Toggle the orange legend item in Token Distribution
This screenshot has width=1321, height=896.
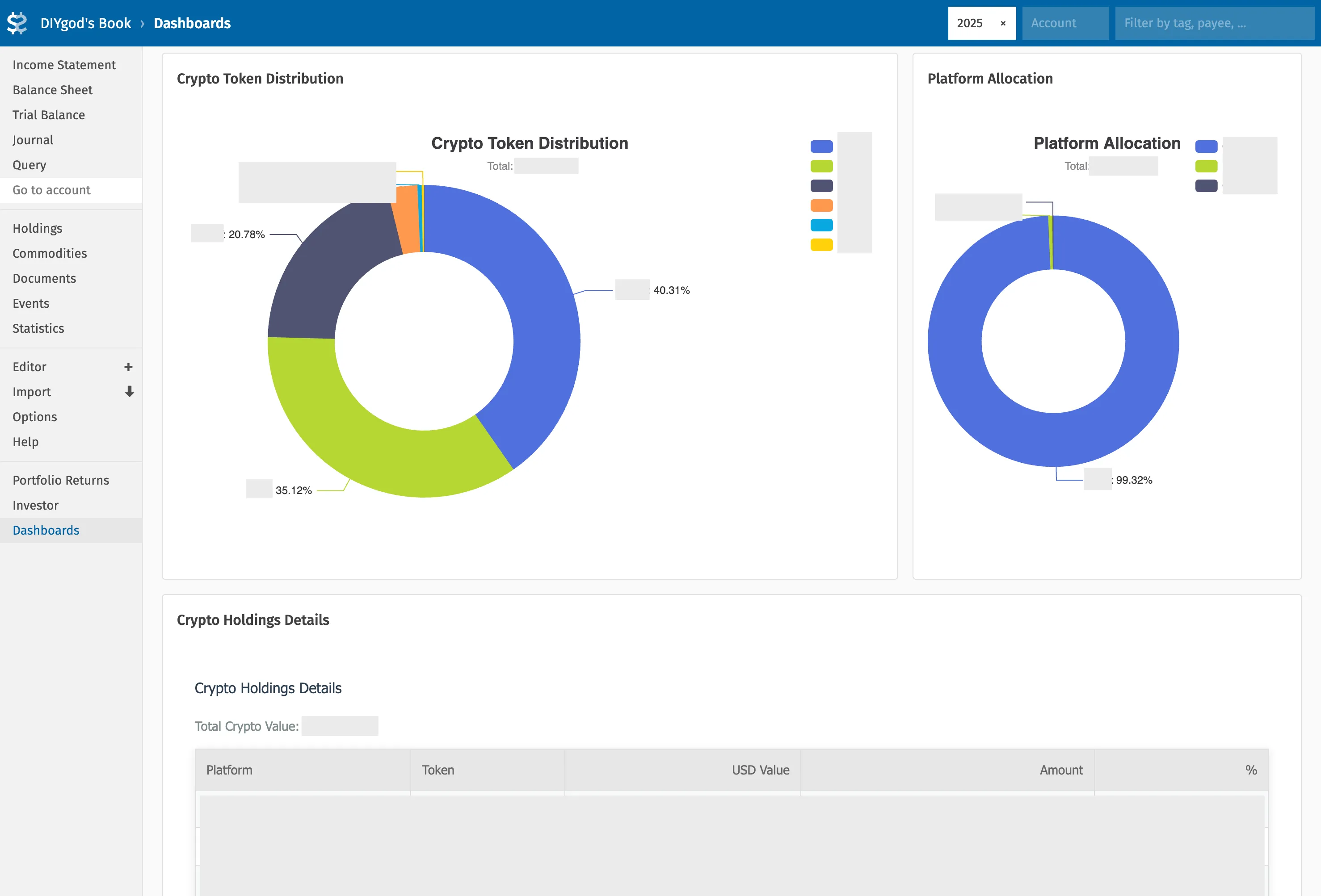pyautogui.click(x=821, y=205)
